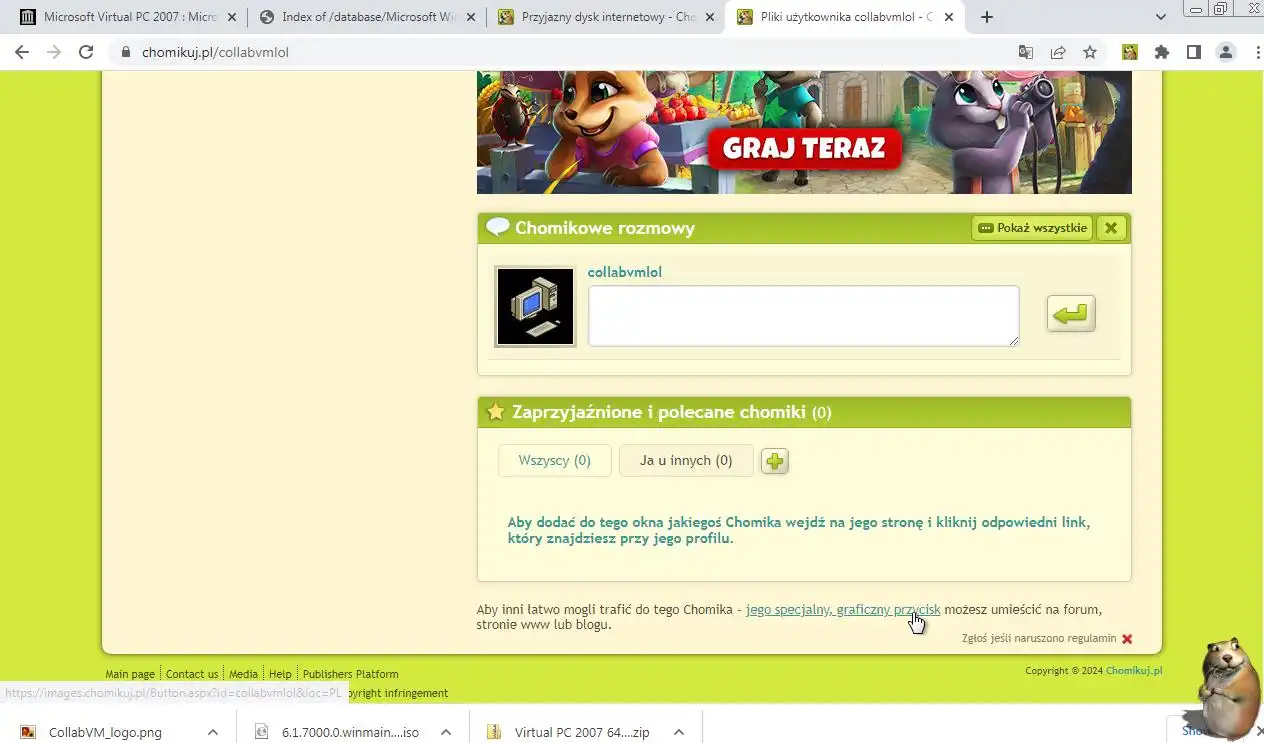This screenshot has width=1264, height=743.
Task: Click the help text starting 'Aby dodać do tego okna'
Action: tap(798, 530)
